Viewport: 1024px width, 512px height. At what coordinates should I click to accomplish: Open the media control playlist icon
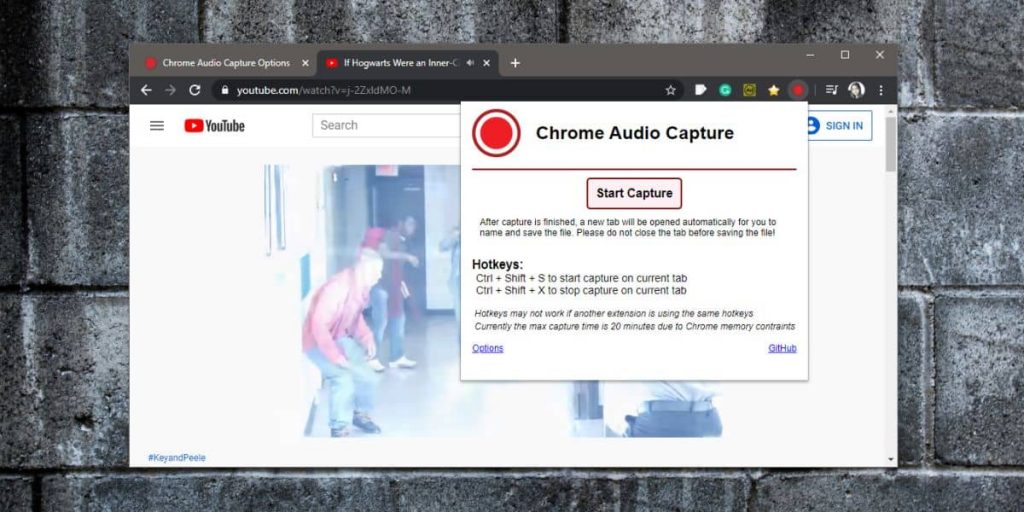tap(831, 90)
